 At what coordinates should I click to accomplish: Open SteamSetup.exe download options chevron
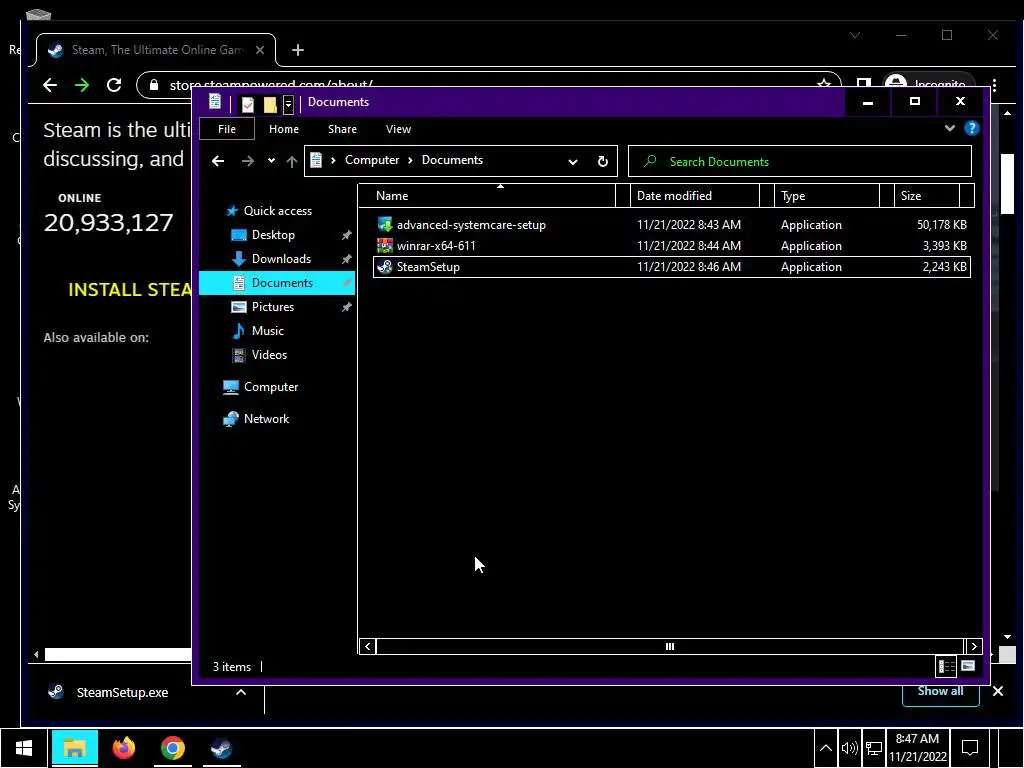(x=241, y=692)
